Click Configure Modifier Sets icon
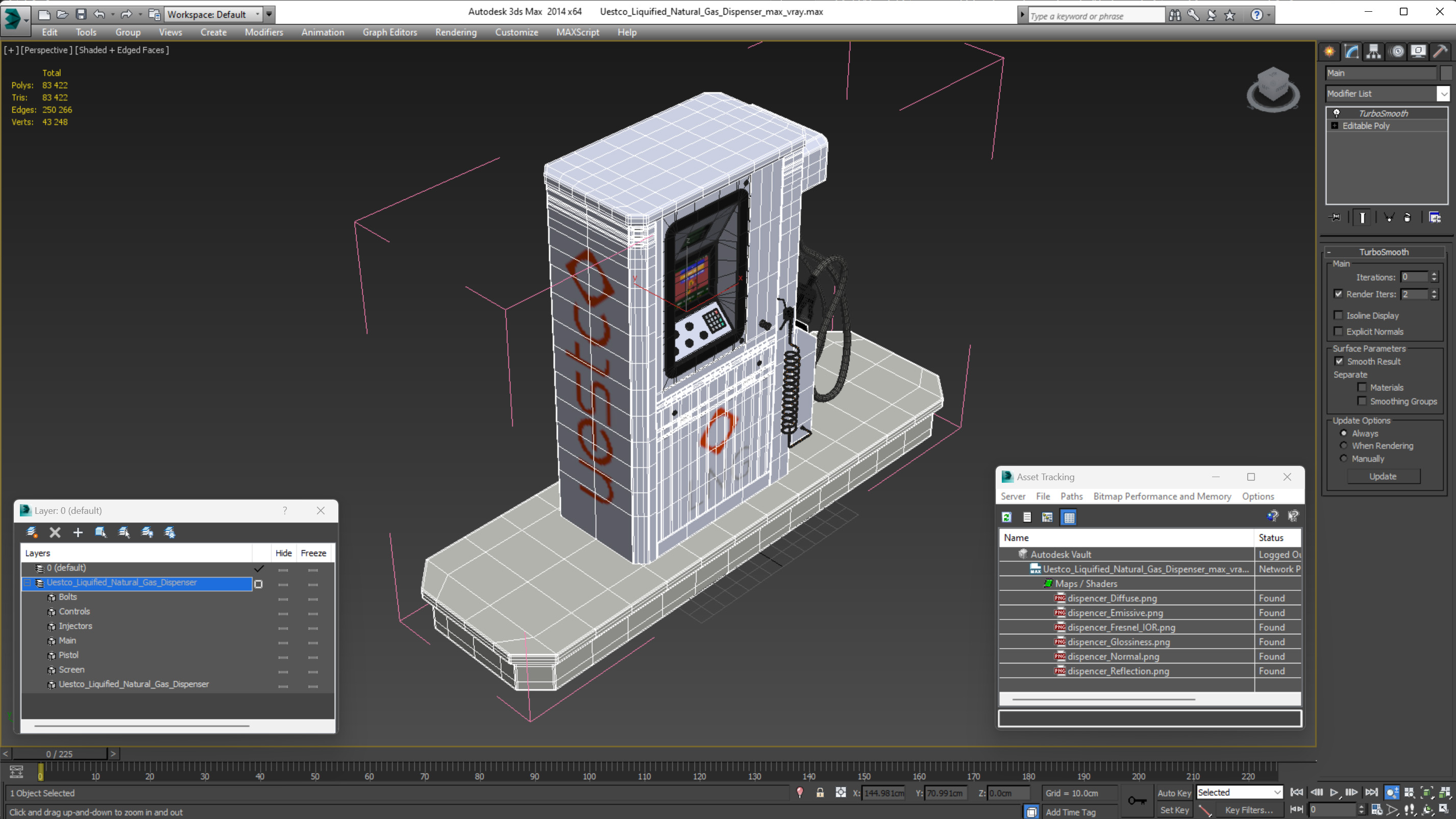Viewport: 1456px width, 819px height. pos(1435,217)
